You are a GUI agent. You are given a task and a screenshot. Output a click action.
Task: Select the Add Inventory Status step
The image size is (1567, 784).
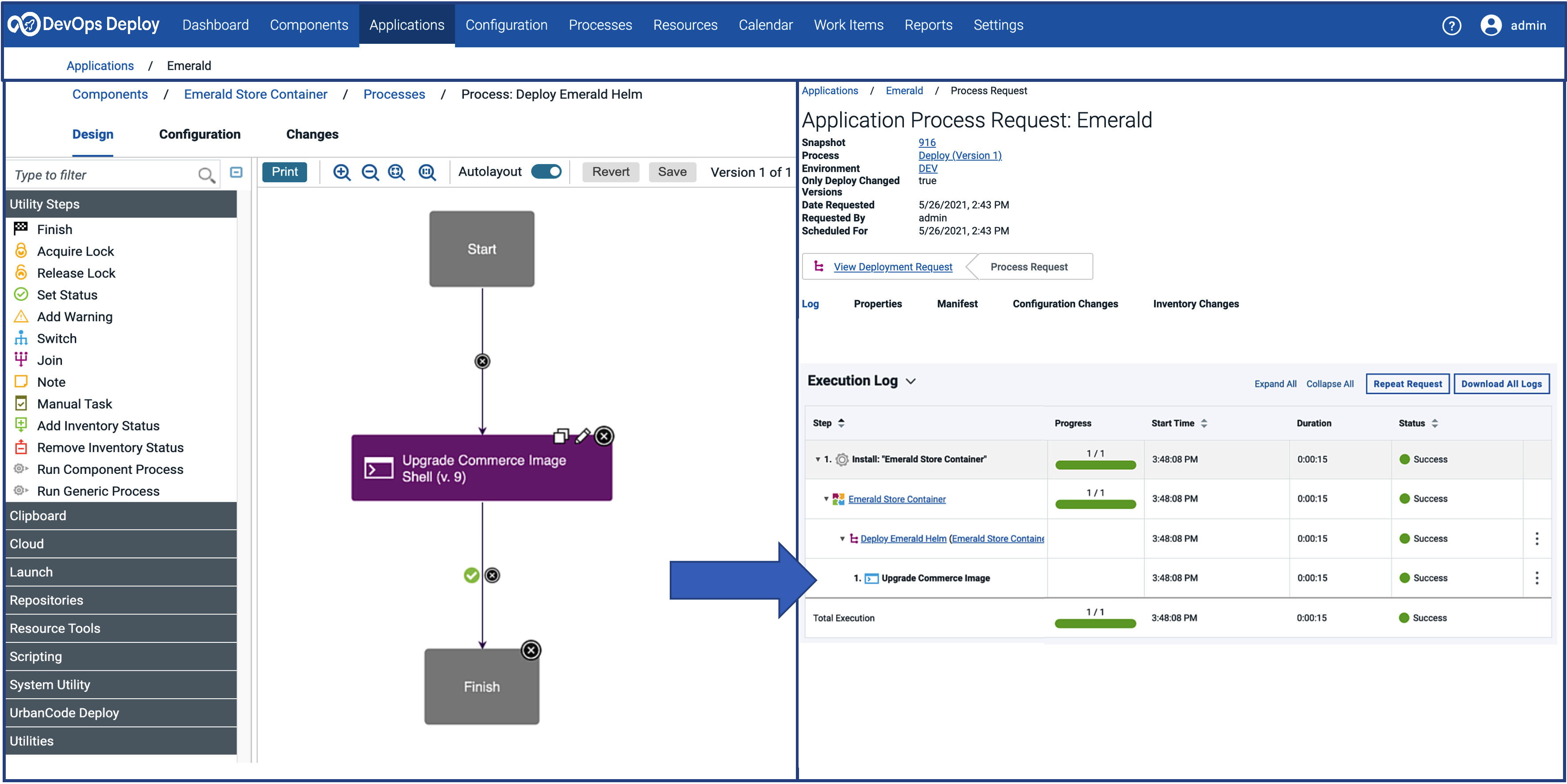[86, 426]
